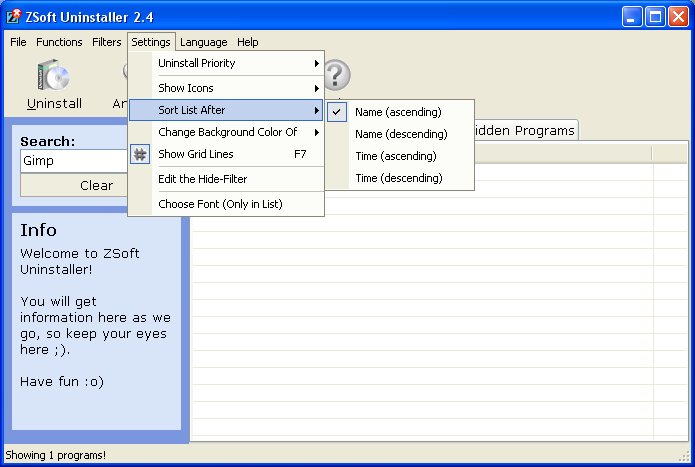Click the grid lines hash icon
Screen dimensions: 695x467
tap(140, 154)
